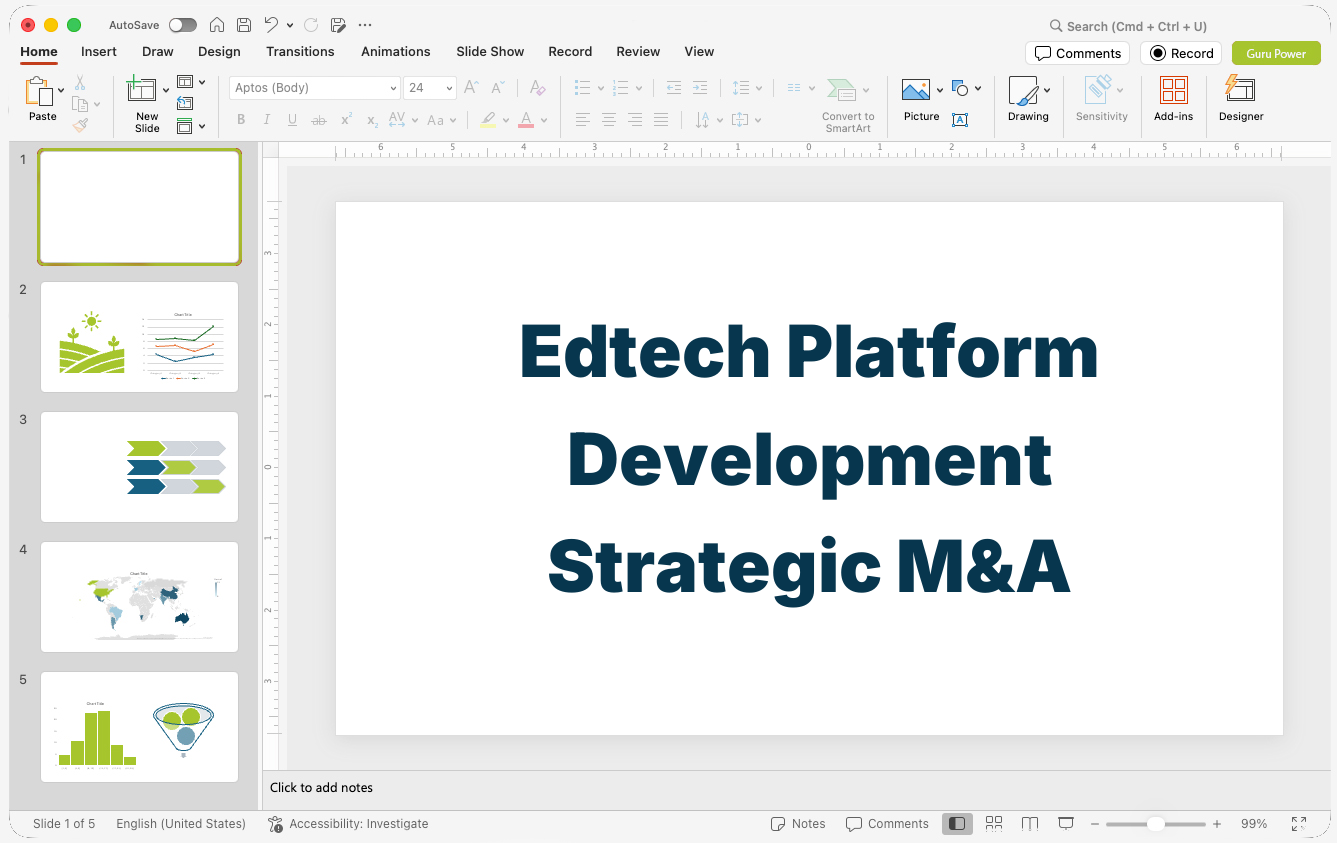Open the Slide Show tab
This screenshot has height=843, width=1337.
click(490, 51)
